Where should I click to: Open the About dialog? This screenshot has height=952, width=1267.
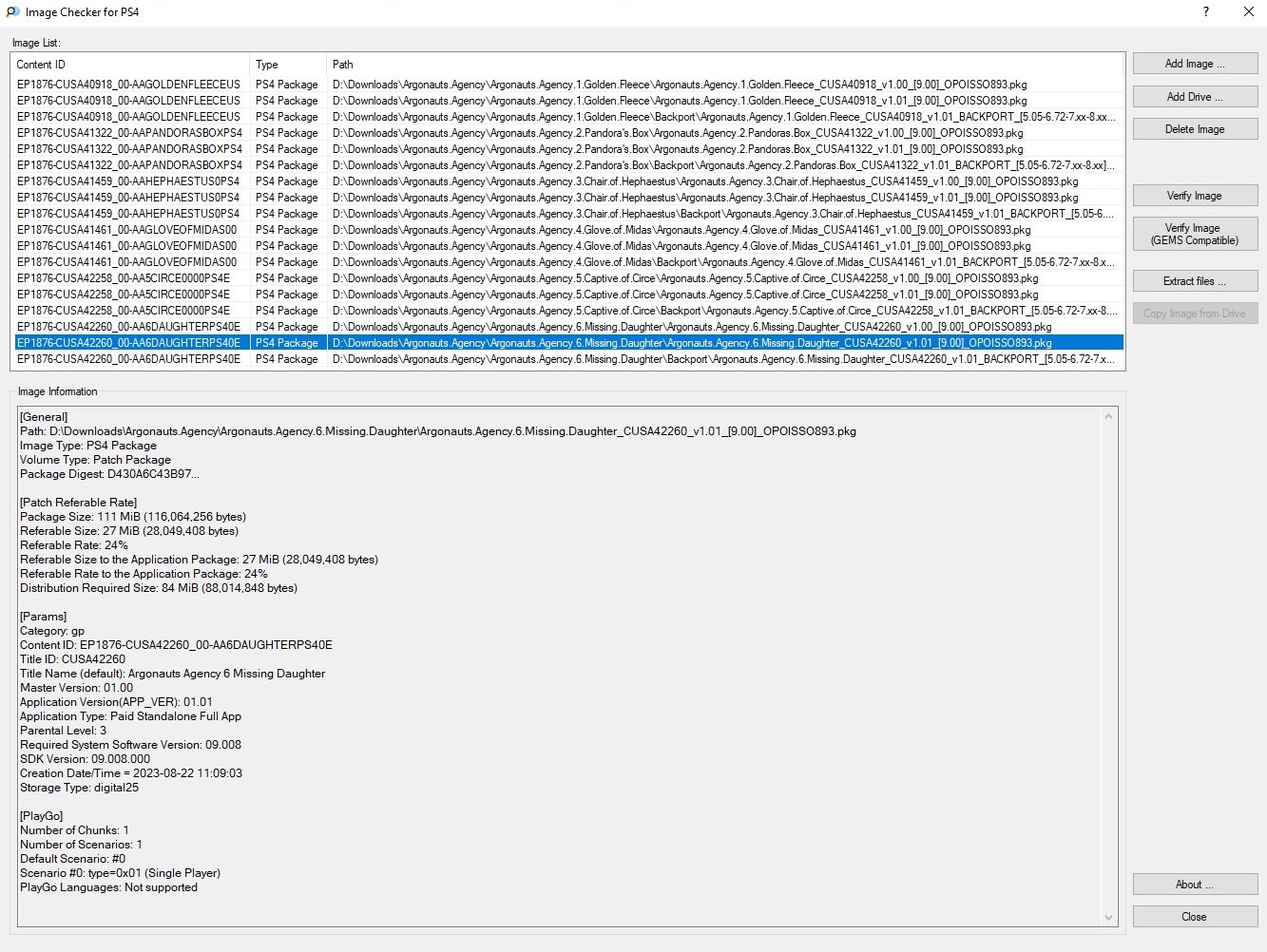tap(1195, 885)
